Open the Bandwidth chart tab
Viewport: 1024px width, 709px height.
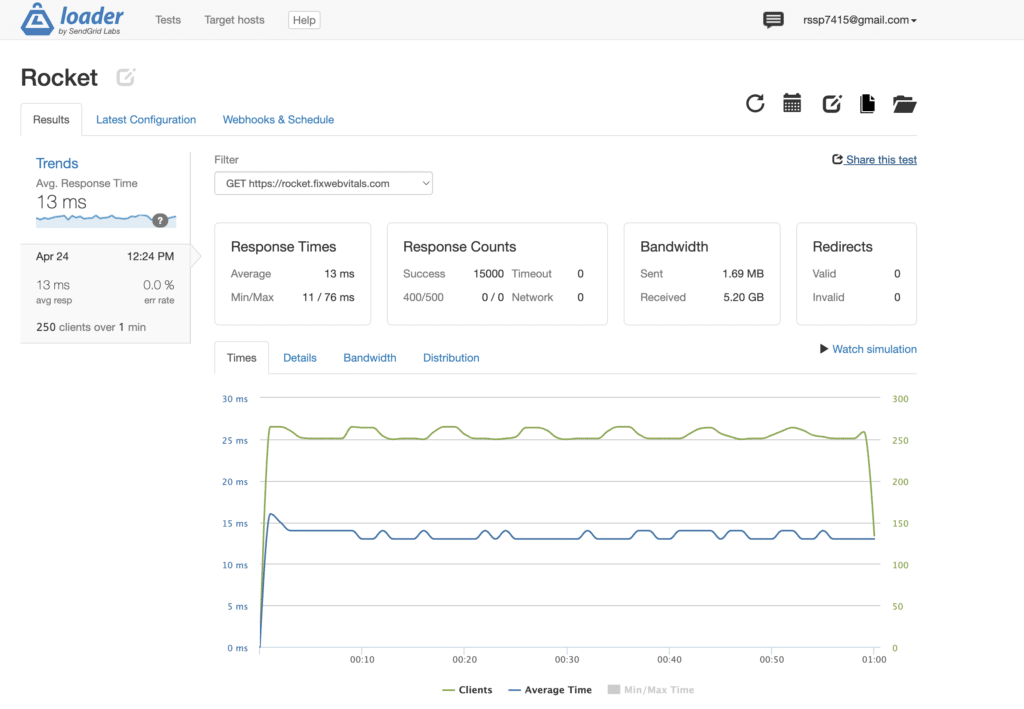[370, 358]
